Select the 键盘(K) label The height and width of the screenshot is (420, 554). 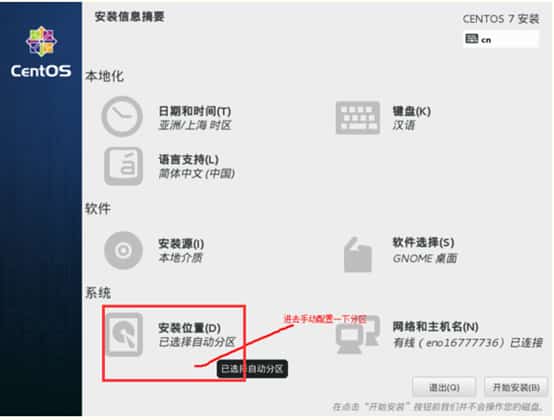click(x=412, y=111)
